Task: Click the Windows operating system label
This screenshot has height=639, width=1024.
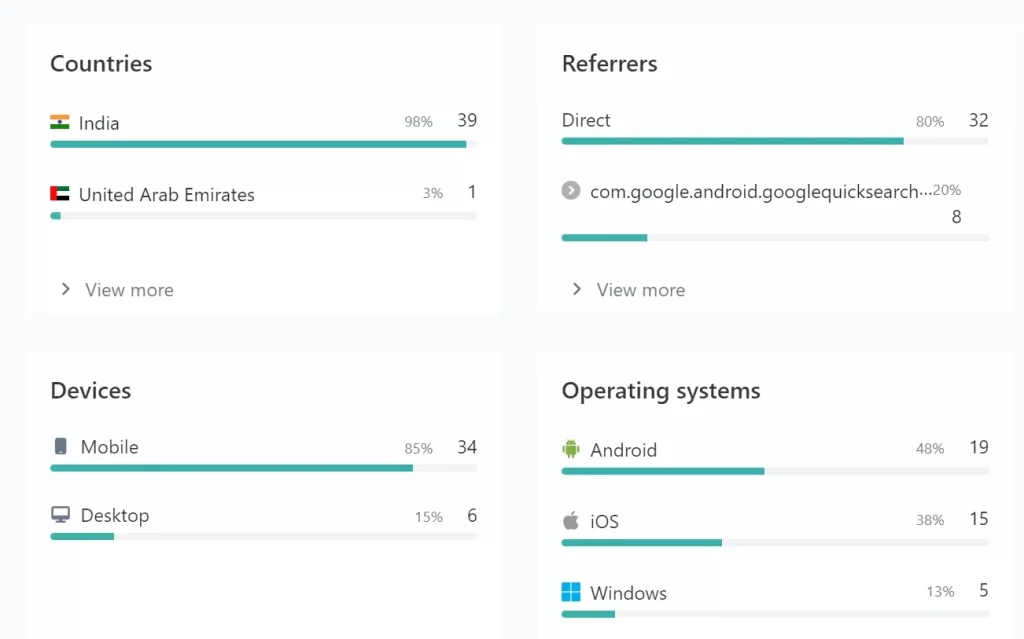Action: (x=628, y=593)
